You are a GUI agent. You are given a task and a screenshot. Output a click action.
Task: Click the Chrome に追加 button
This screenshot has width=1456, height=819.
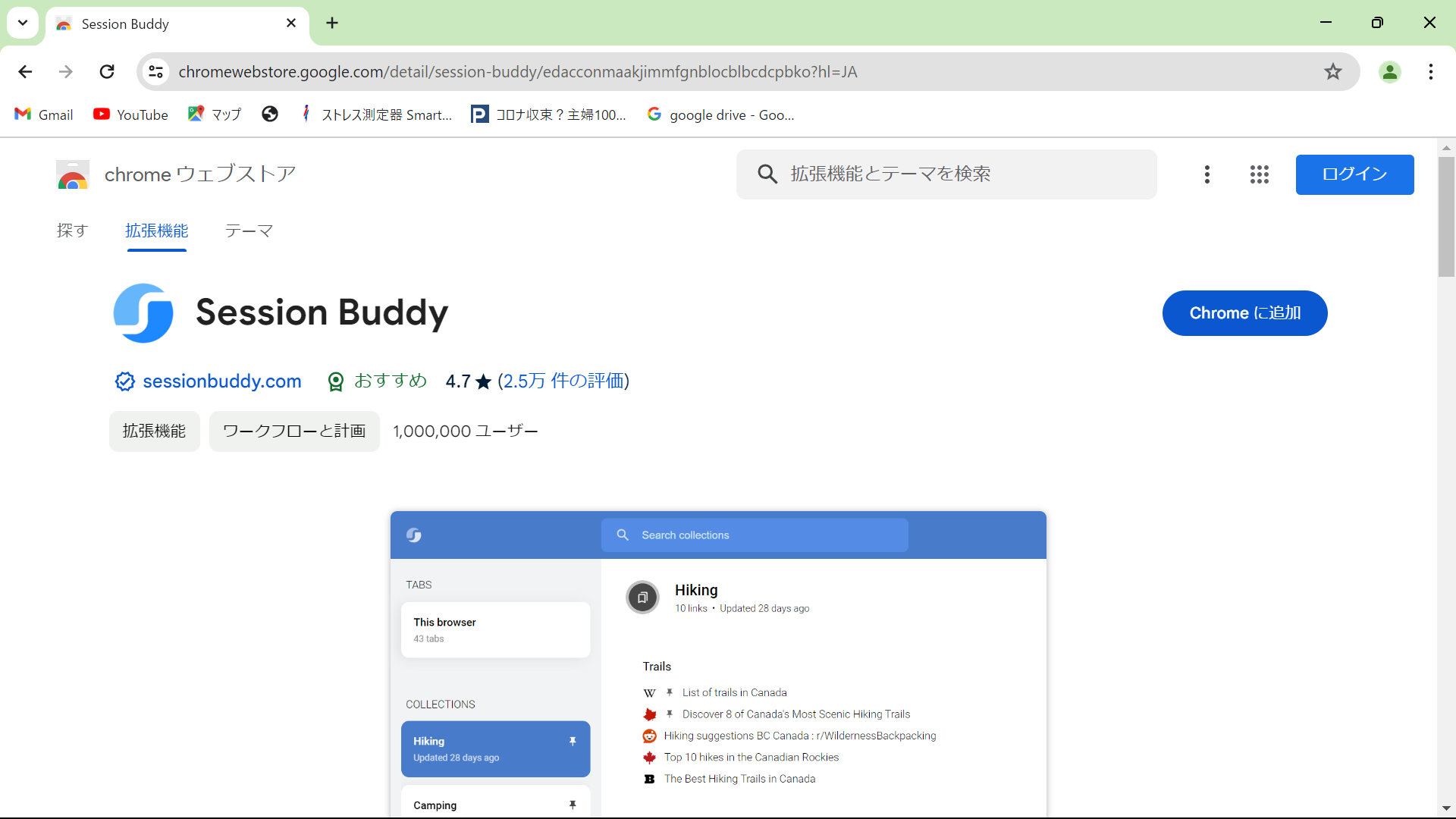click(x=1244, y=312)
